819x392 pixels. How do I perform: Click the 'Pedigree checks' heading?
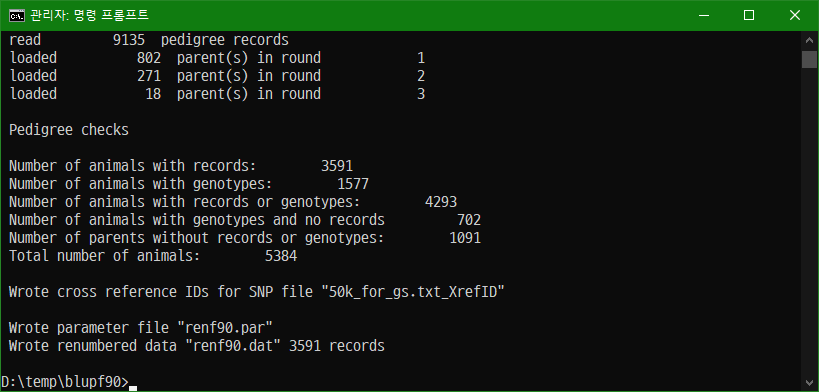point(68,130)
